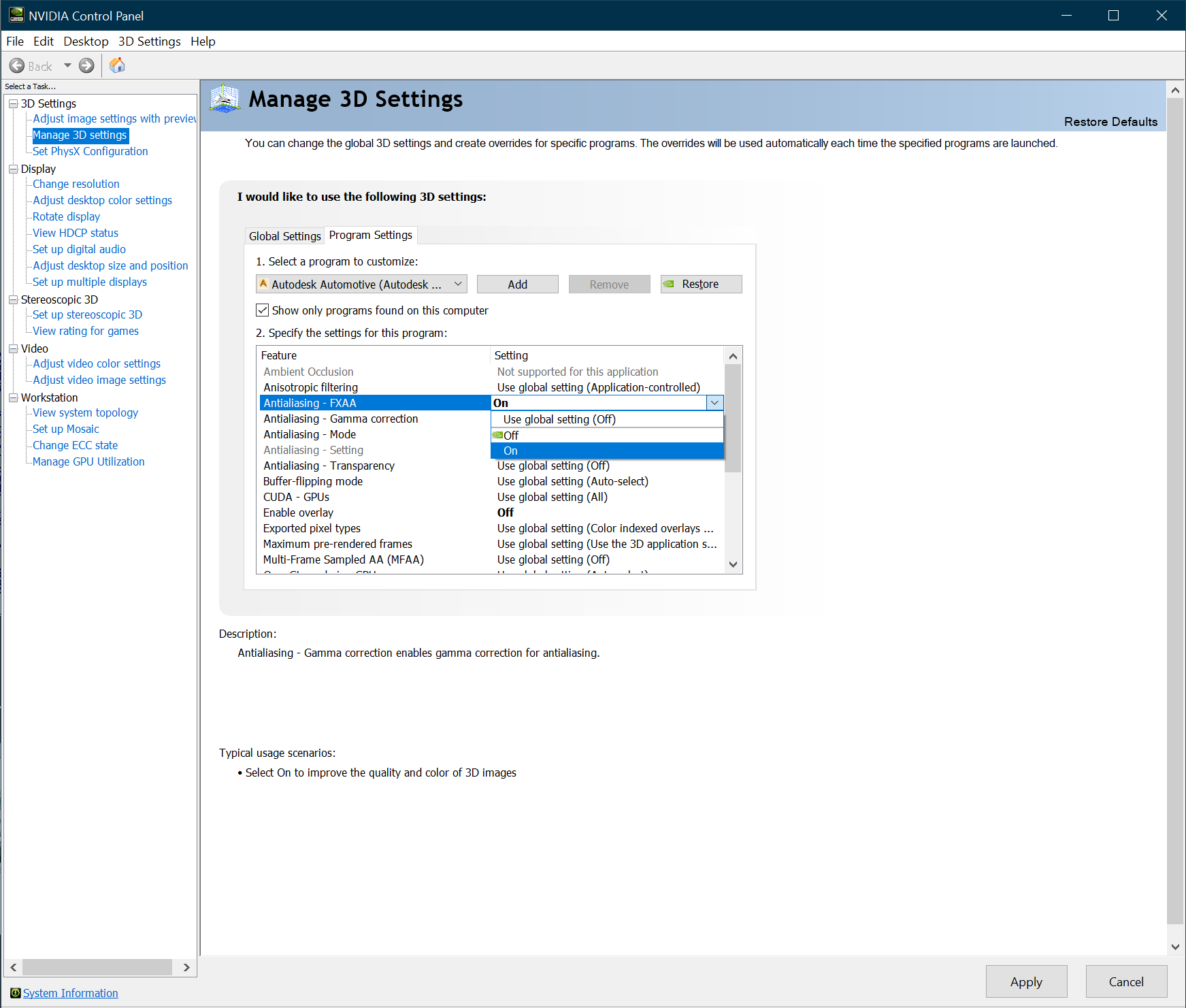The width and height of the screenshot is (1186, 1008).
Task: Click the main page scrollbar up arrow
Action: tap(1175, 90)
